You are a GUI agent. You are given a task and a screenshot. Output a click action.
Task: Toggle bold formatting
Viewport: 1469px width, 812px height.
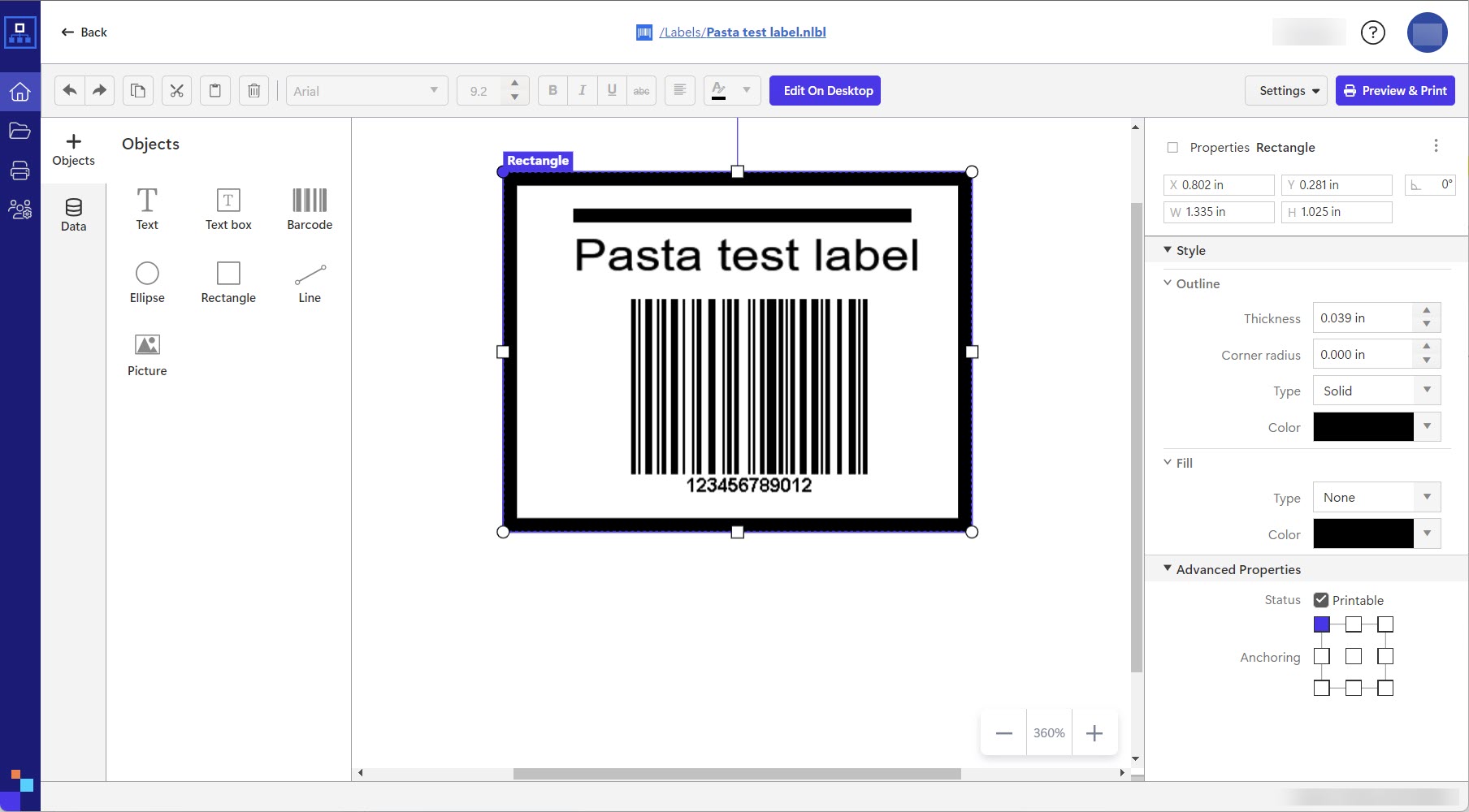coord(552,91)
